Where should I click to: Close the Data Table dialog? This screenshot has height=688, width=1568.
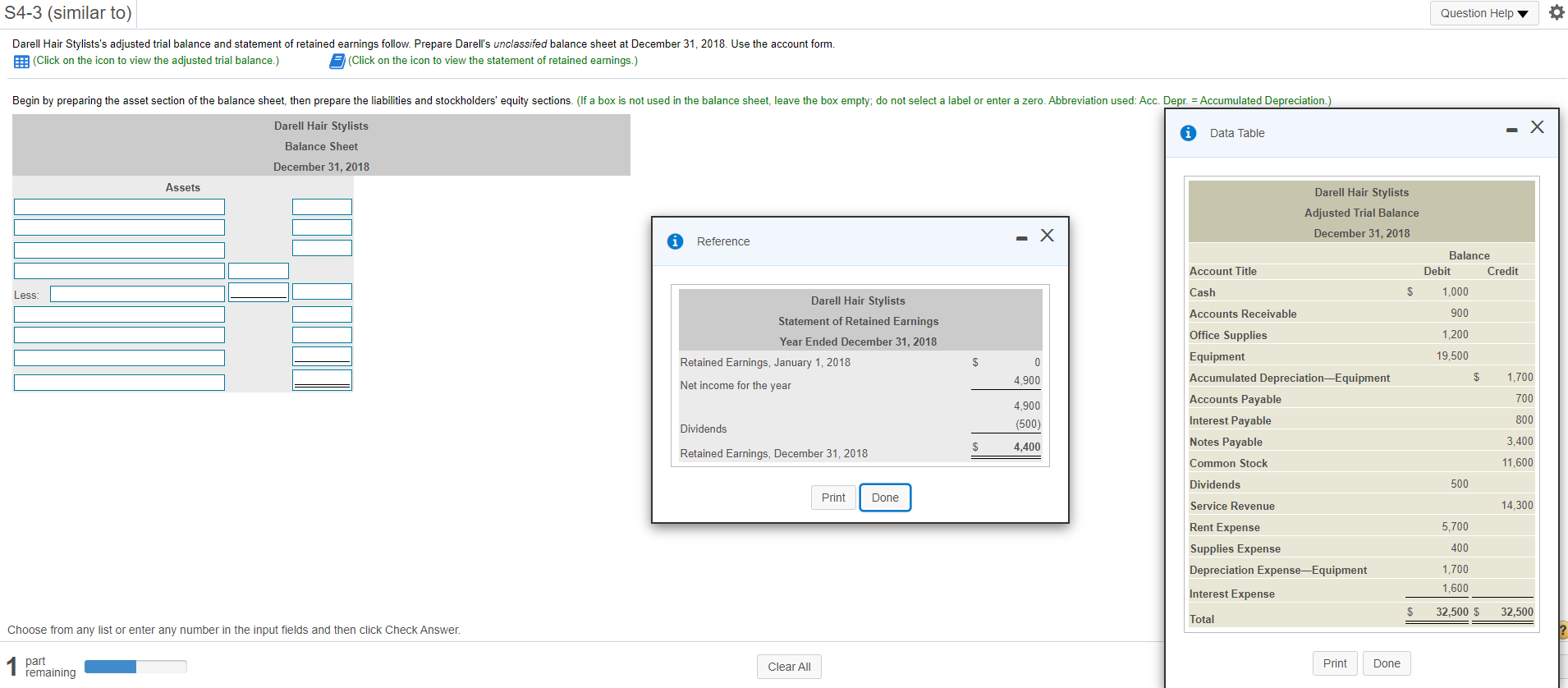1538,127
